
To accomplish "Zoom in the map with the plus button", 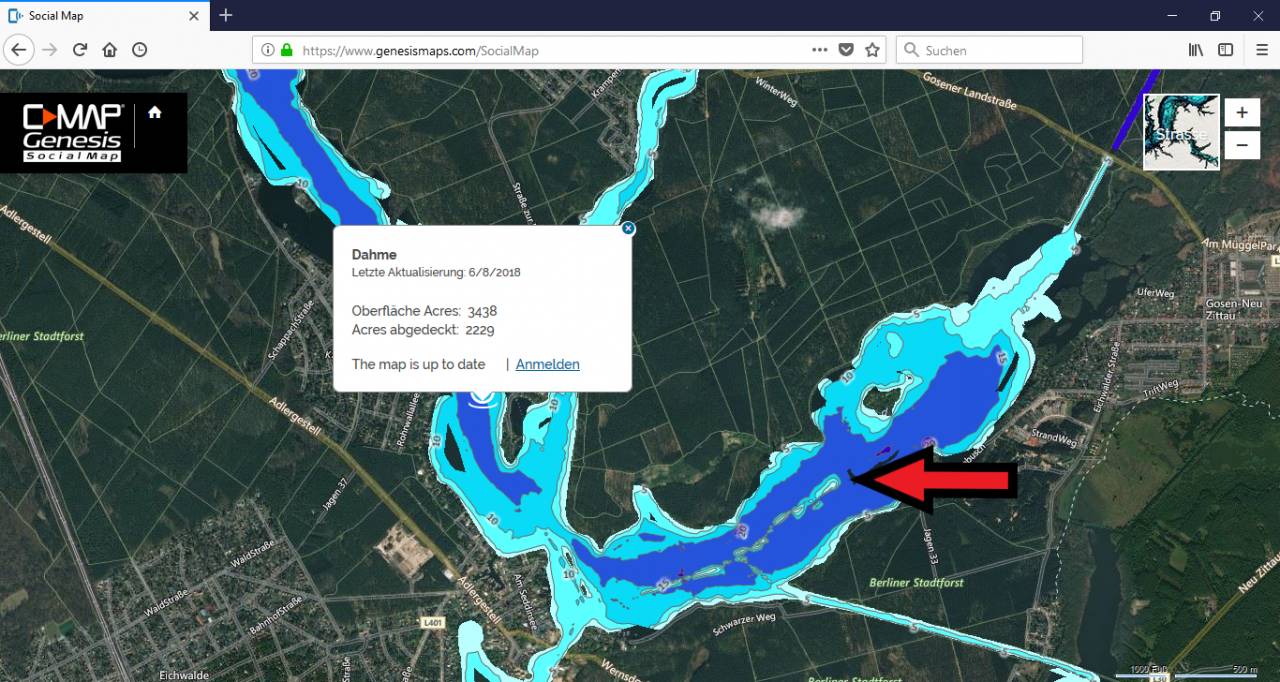I will [x=1242, y=113].
